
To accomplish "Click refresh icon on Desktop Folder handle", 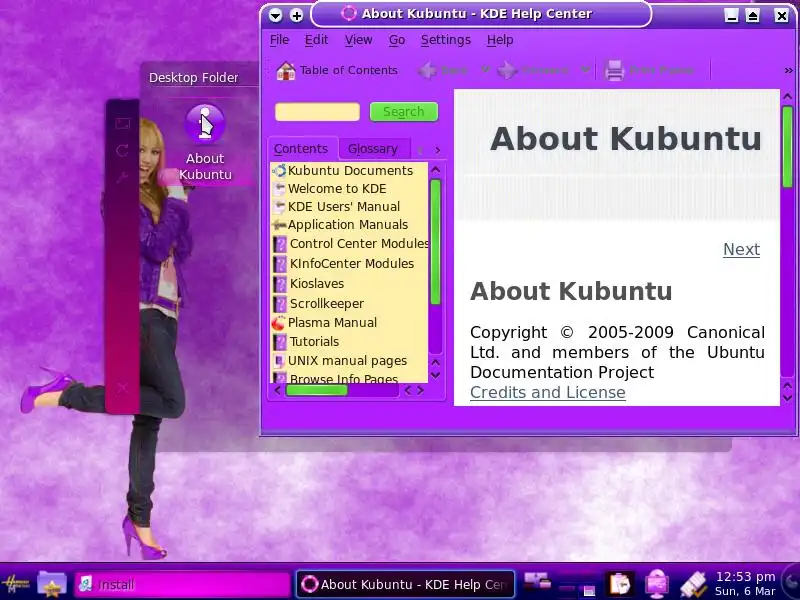I will pyautogui.click(x=122, y=151).
